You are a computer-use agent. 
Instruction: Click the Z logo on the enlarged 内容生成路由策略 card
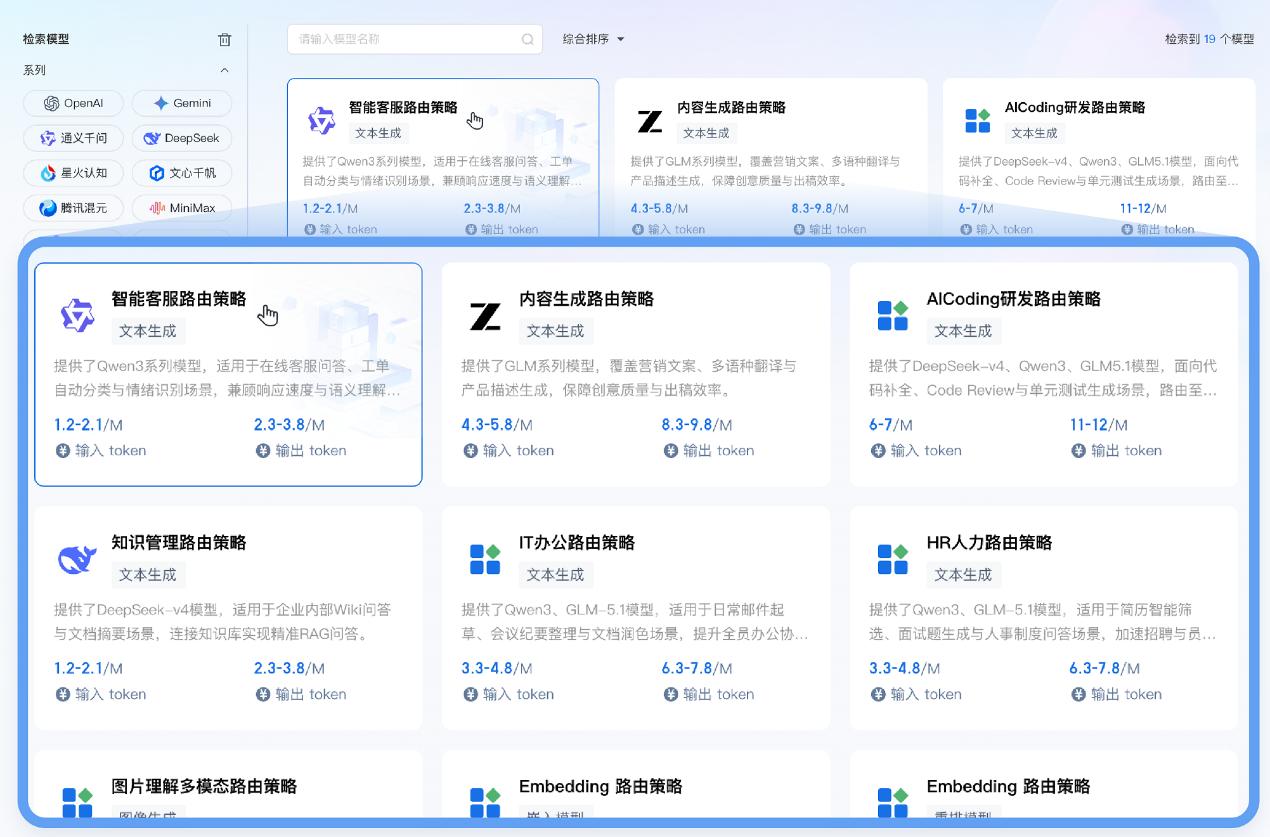[x=485, y=315]
